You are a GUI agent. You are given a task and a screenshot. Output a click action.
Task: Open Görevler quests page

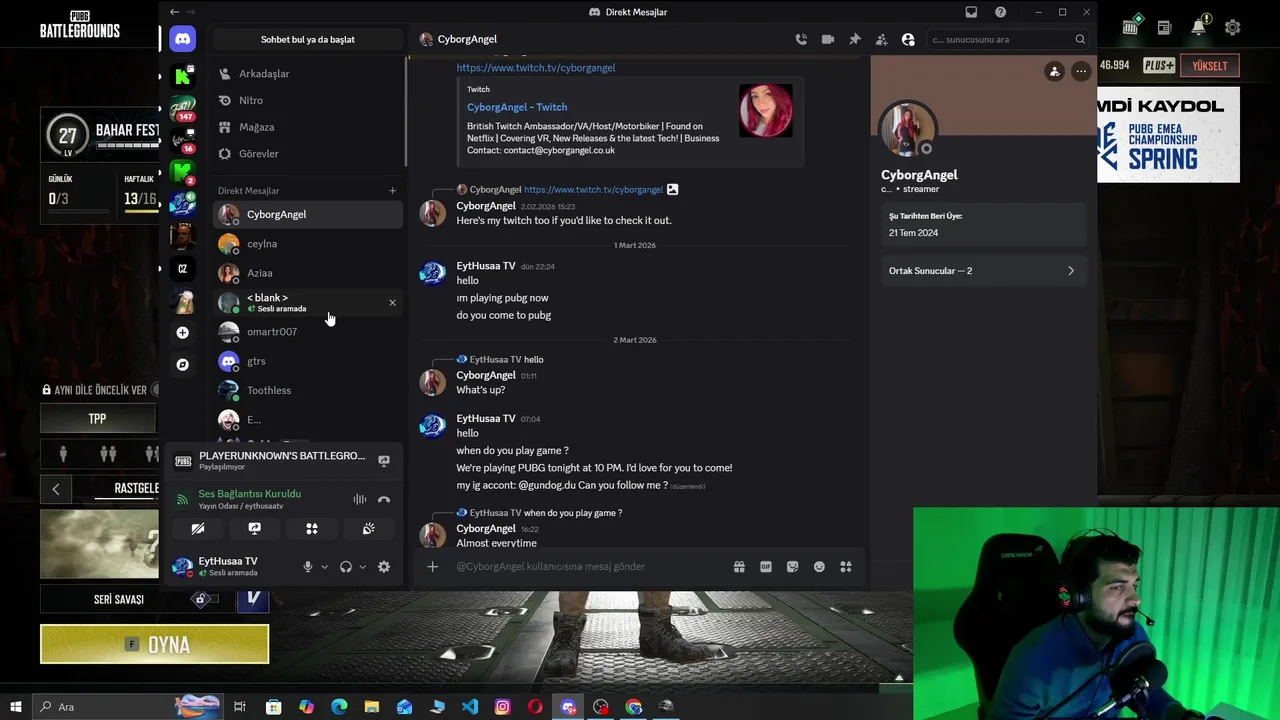point(308,154)
